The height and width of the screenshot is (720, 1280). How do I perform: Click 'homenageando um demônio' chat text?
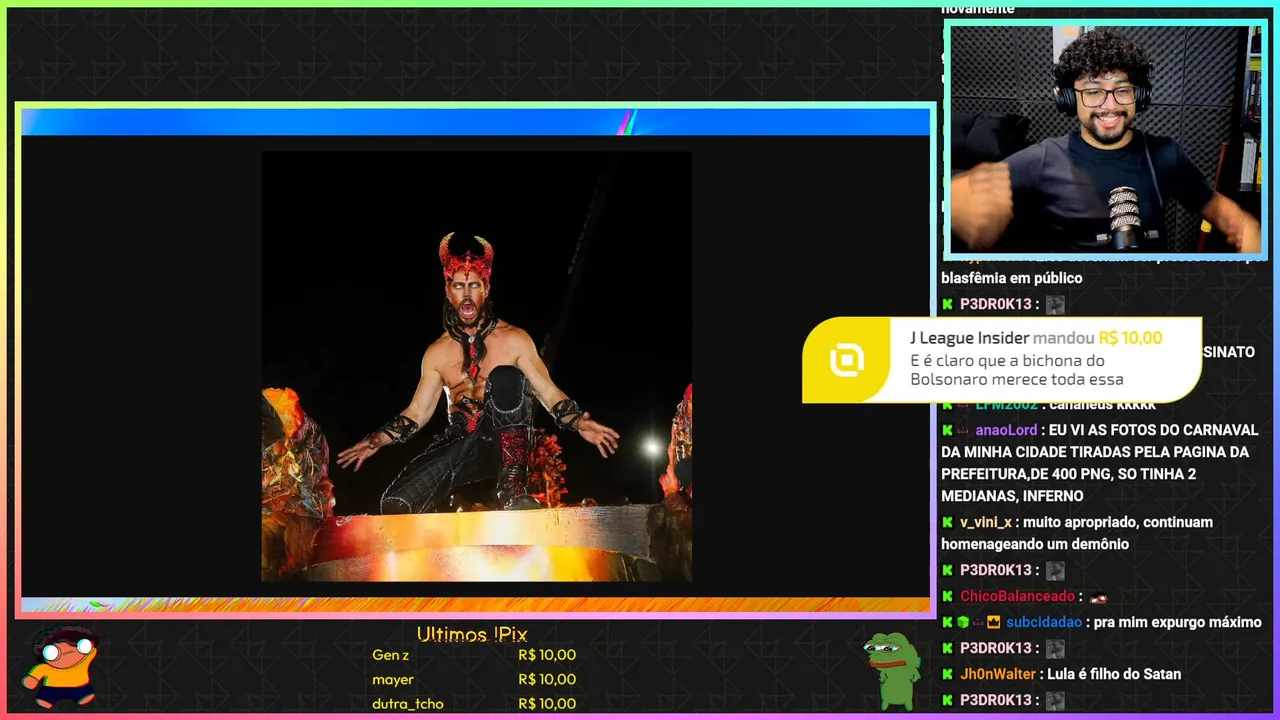coord(1035,544)
